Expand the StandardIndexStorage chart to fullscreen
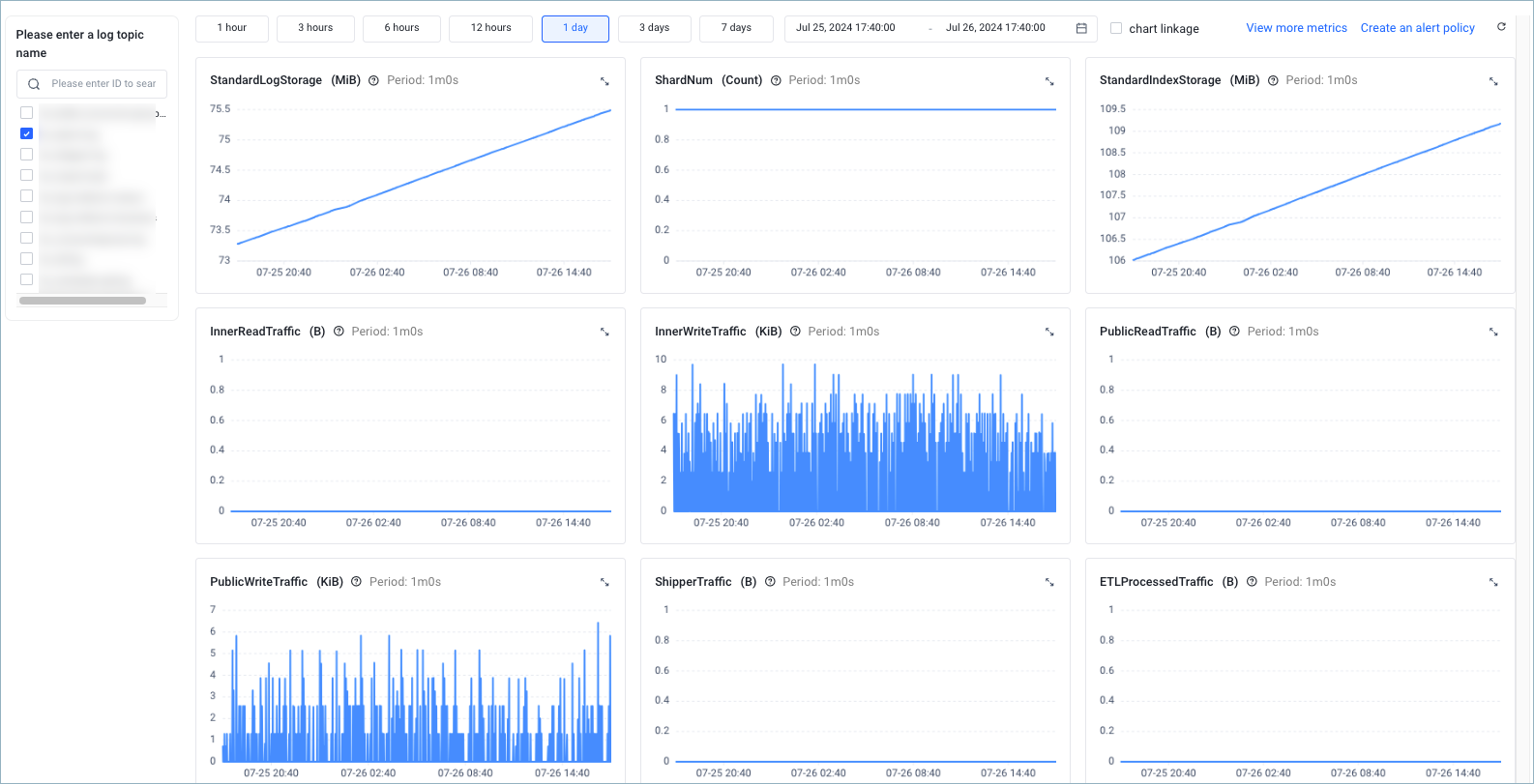Viewport: 1534px width, 784px height. click(1493, 81)
